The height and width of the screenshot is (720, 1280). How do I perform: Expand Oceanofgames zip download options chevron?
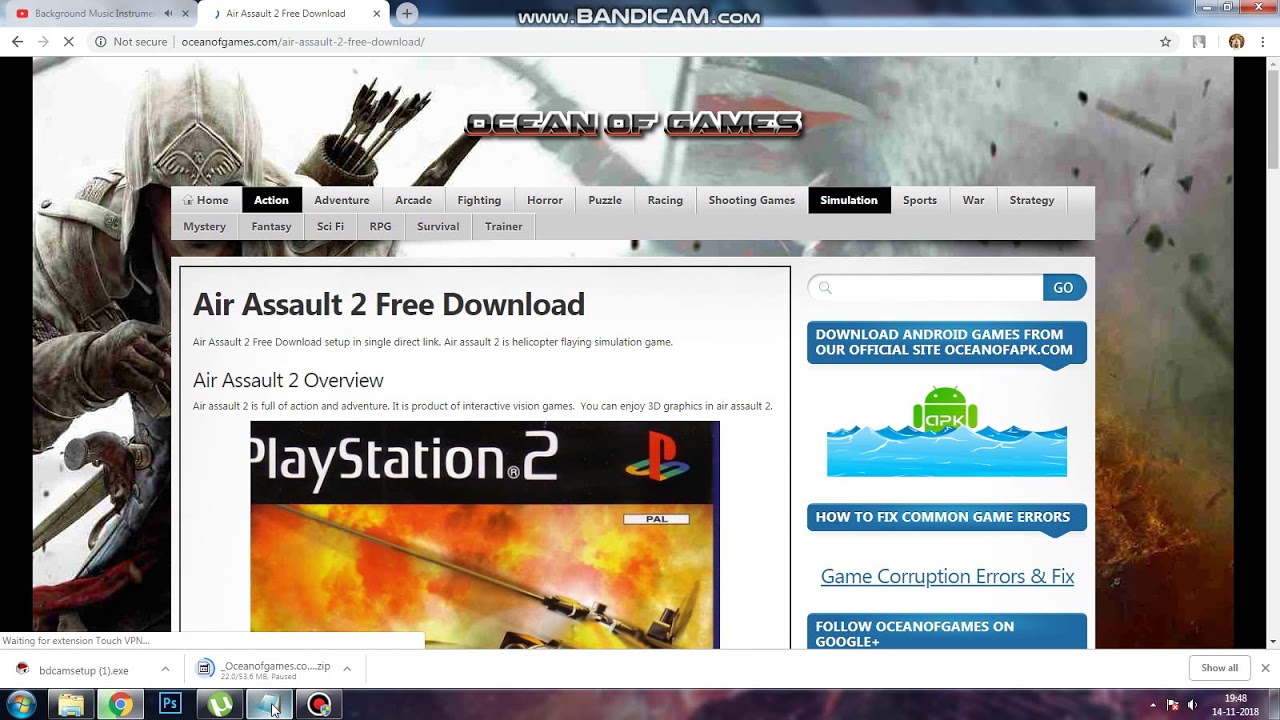(x=347, y=669)
